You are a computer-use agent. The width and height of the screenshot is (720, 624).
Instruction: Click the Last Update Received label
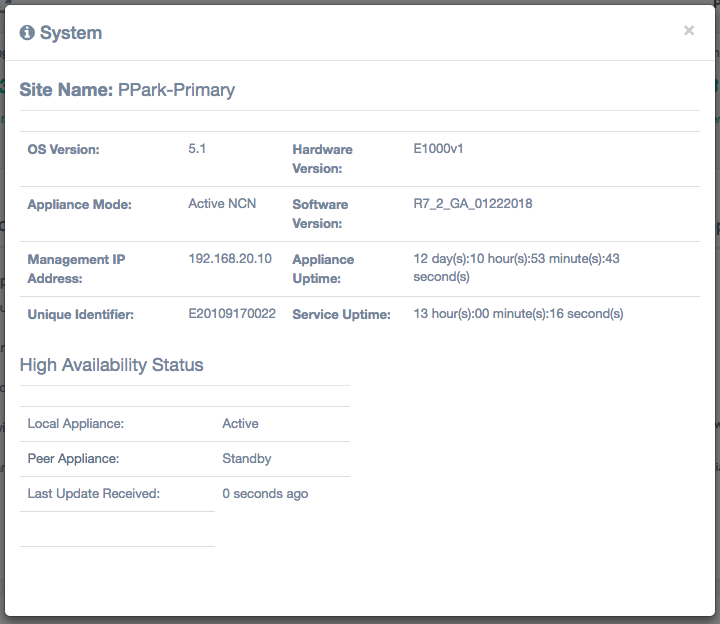tap(94, 494)
